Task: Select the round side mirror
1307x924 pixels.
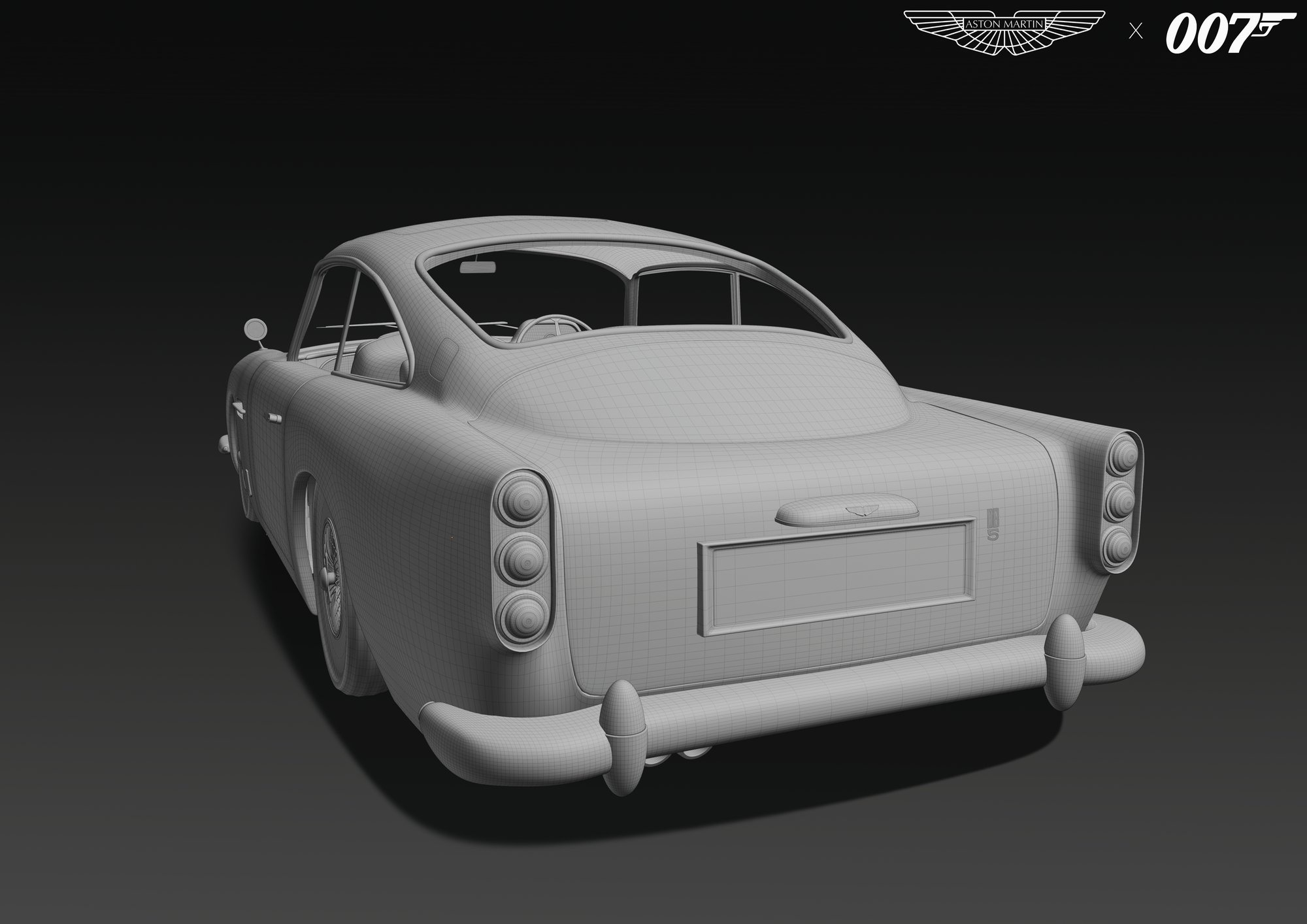Action: coord(254,330)
